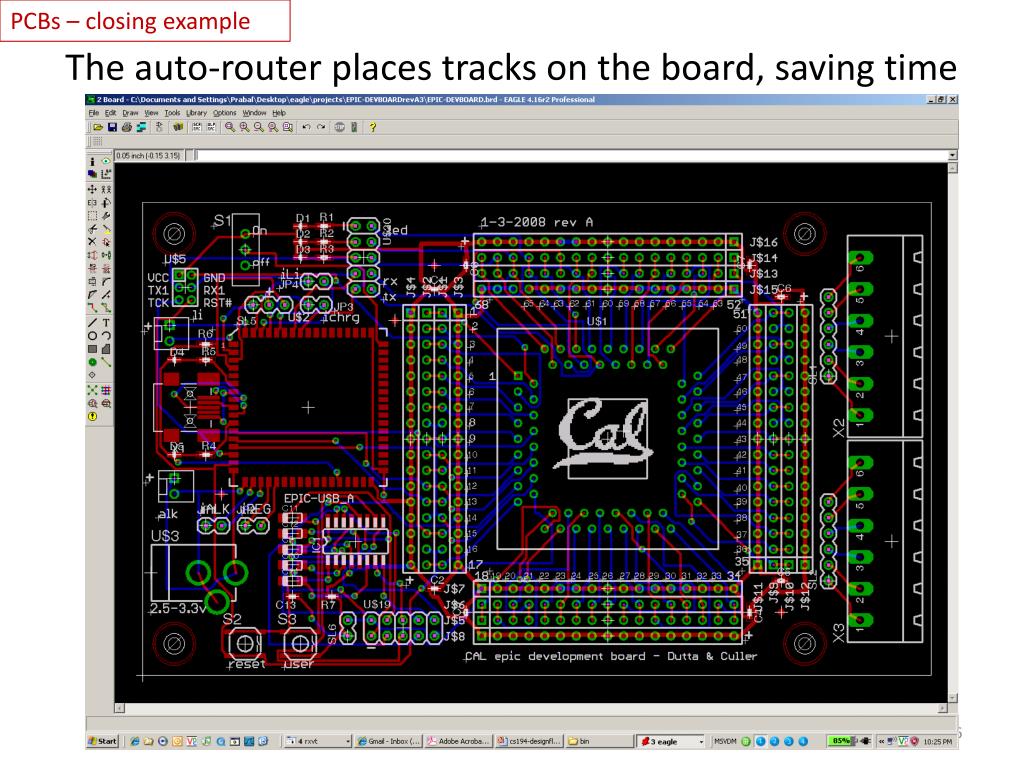Select the Add component tool
Viewport: 1024px width, 768px height.
(x=106, y=242)
